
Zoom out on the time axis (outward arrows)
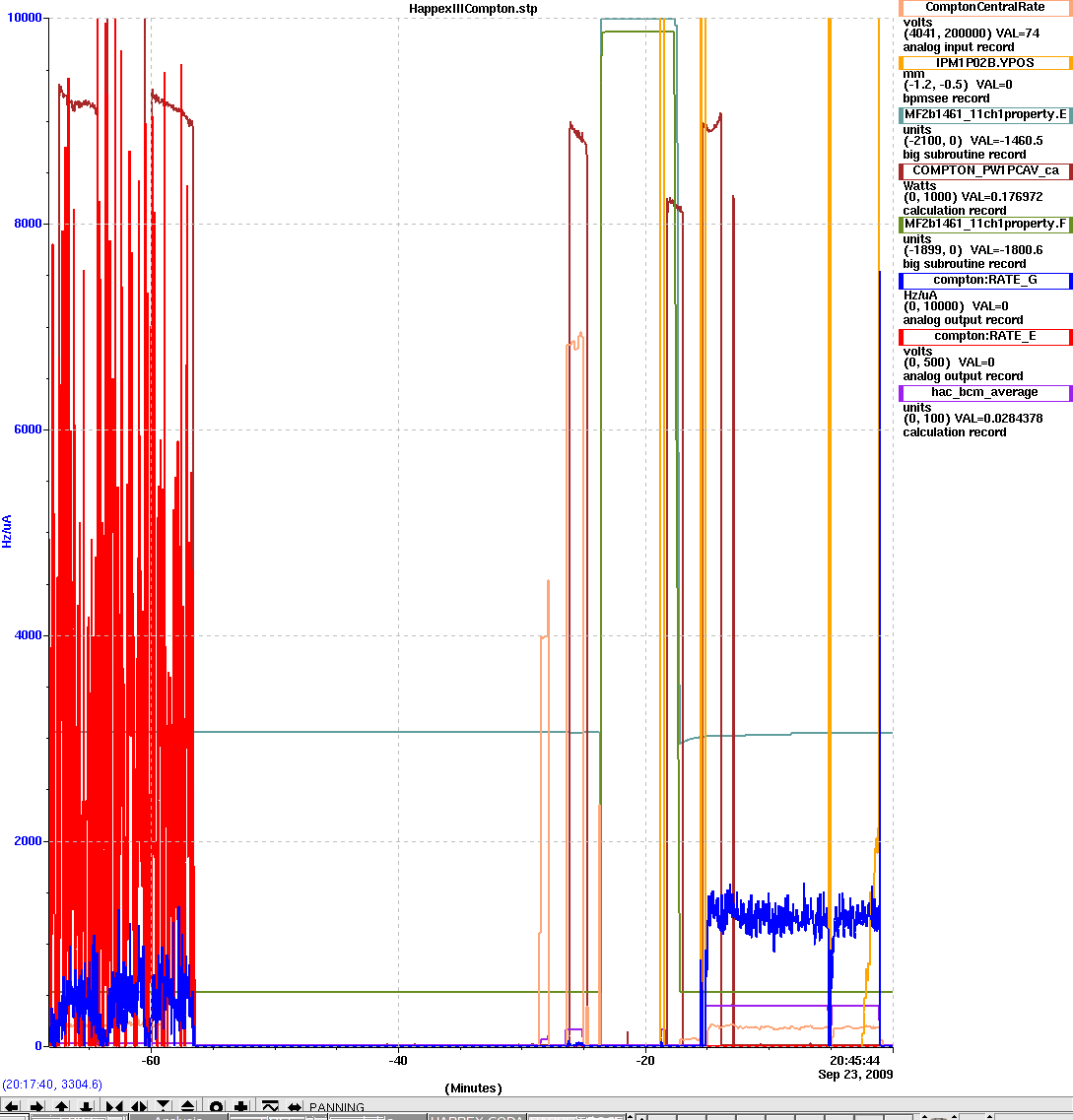pyautogui.click(x=139, y=1105)
